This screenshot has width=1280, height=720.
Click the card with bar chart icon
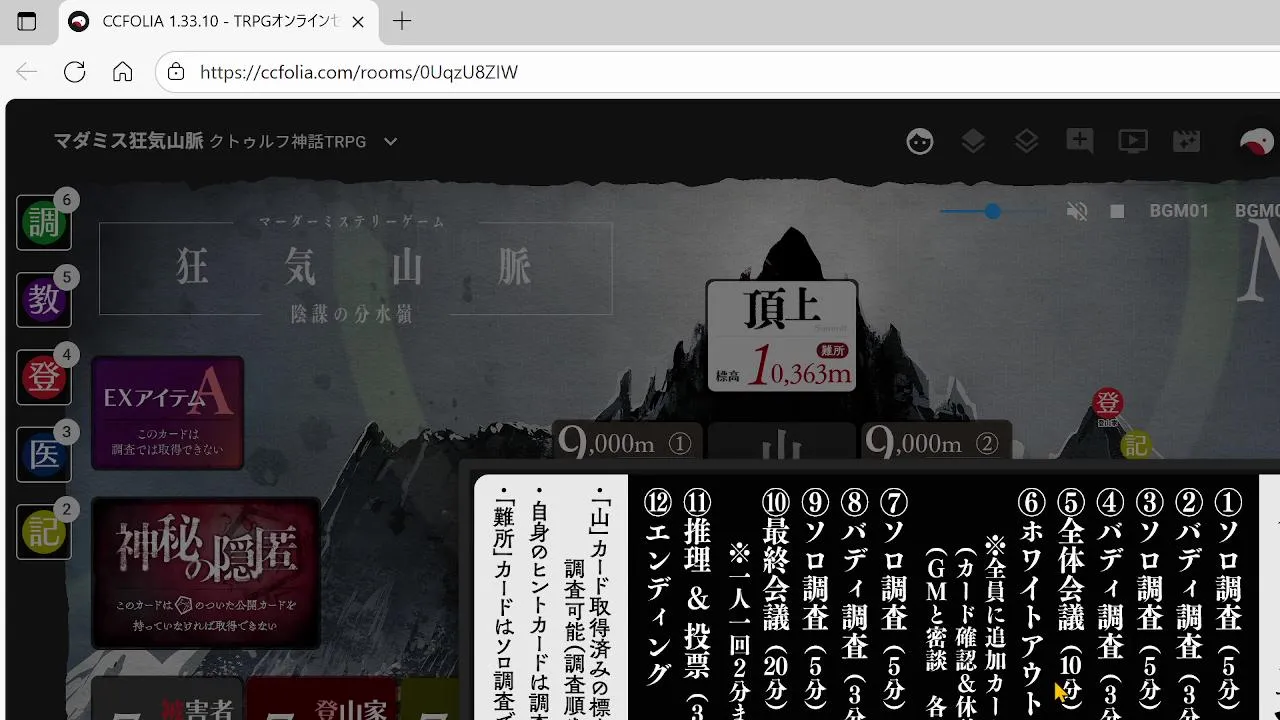coord(782,442)
